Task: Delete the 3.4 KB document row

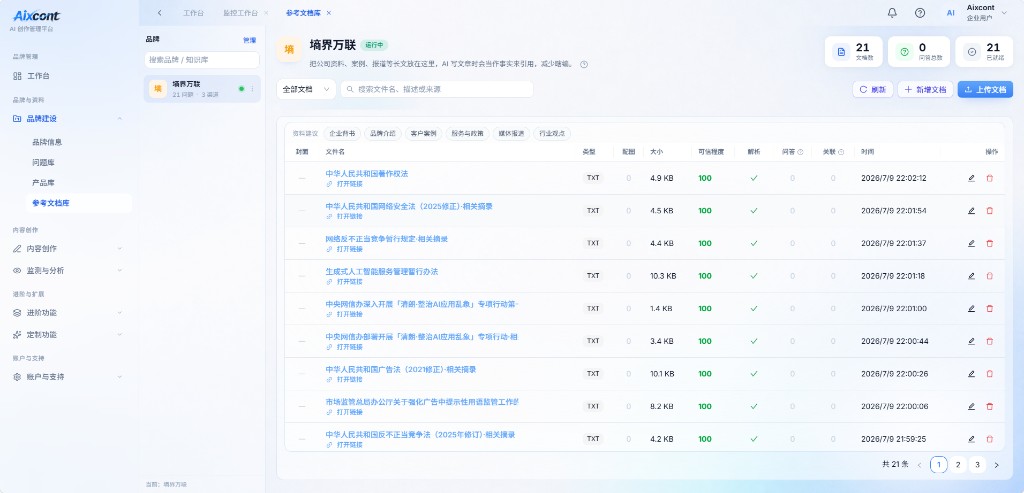Action: [989, 341]
